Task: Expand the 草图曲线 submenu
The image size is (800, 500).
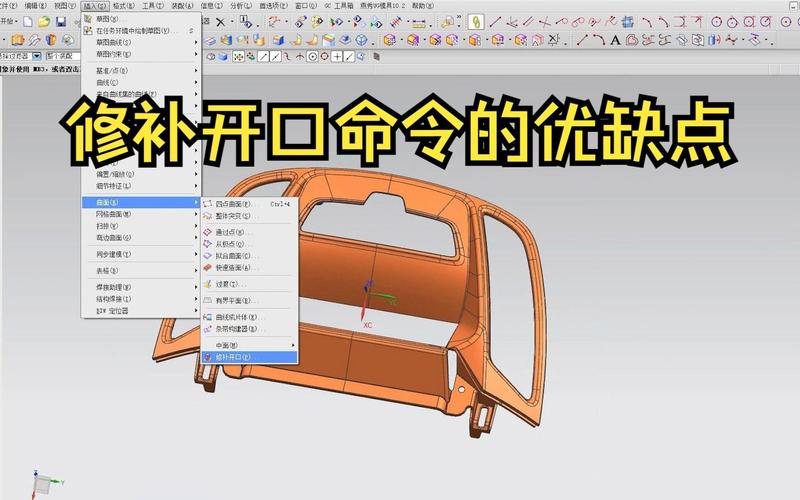Action: (141, 42)
